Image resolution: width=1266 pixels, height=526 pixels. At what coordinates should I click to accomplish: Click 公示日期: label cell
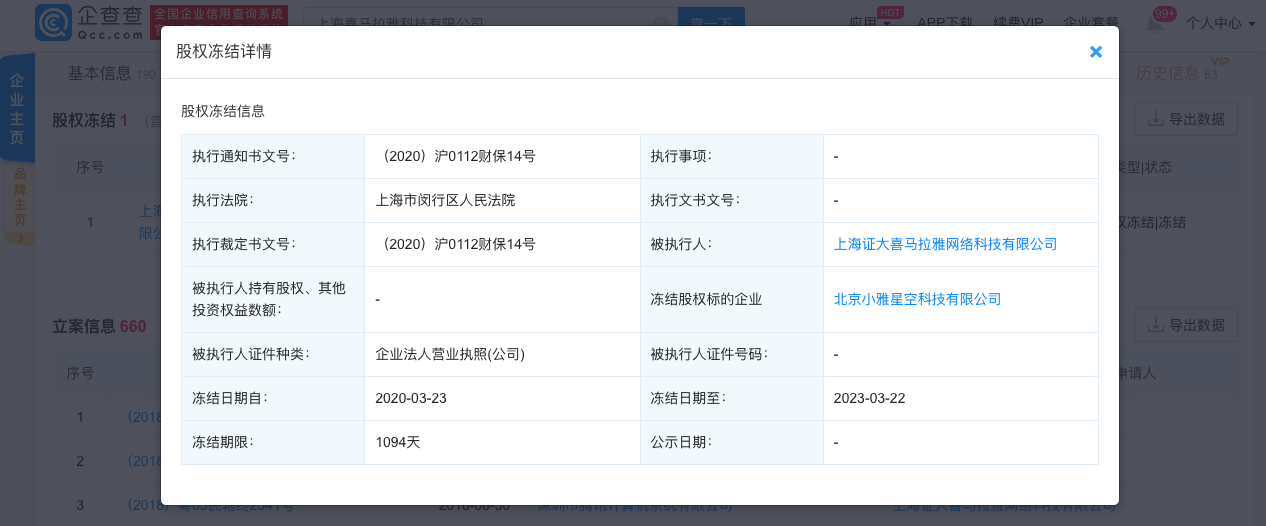pyautogui.click(x=732, y=442)
